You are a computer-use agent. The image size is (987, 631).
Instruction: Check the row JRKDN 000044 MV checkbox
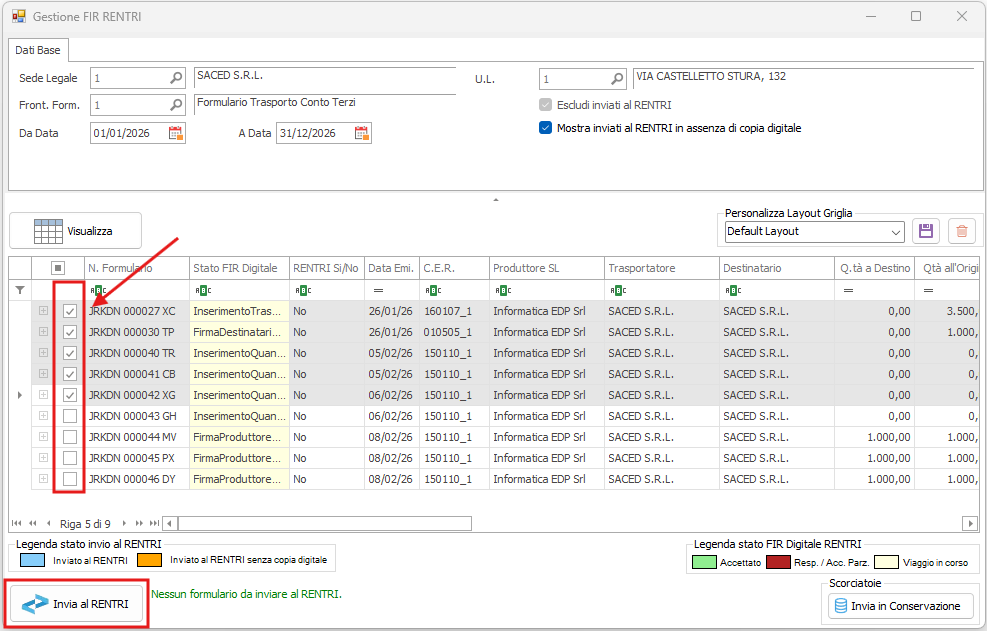pyautogui.click(x=70, y=437)
